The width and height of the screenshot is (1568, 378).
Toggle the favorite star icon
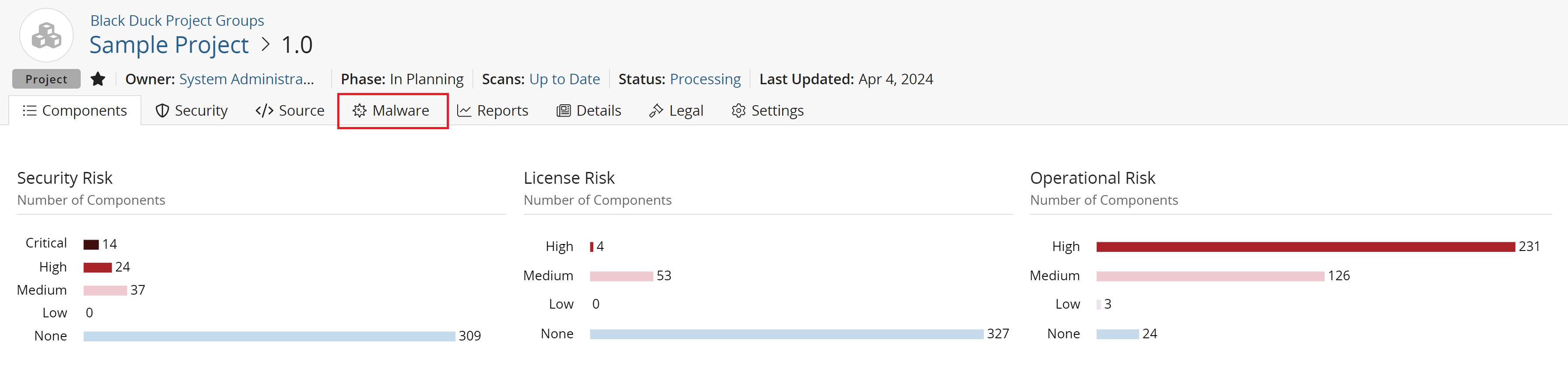(98, 79)
